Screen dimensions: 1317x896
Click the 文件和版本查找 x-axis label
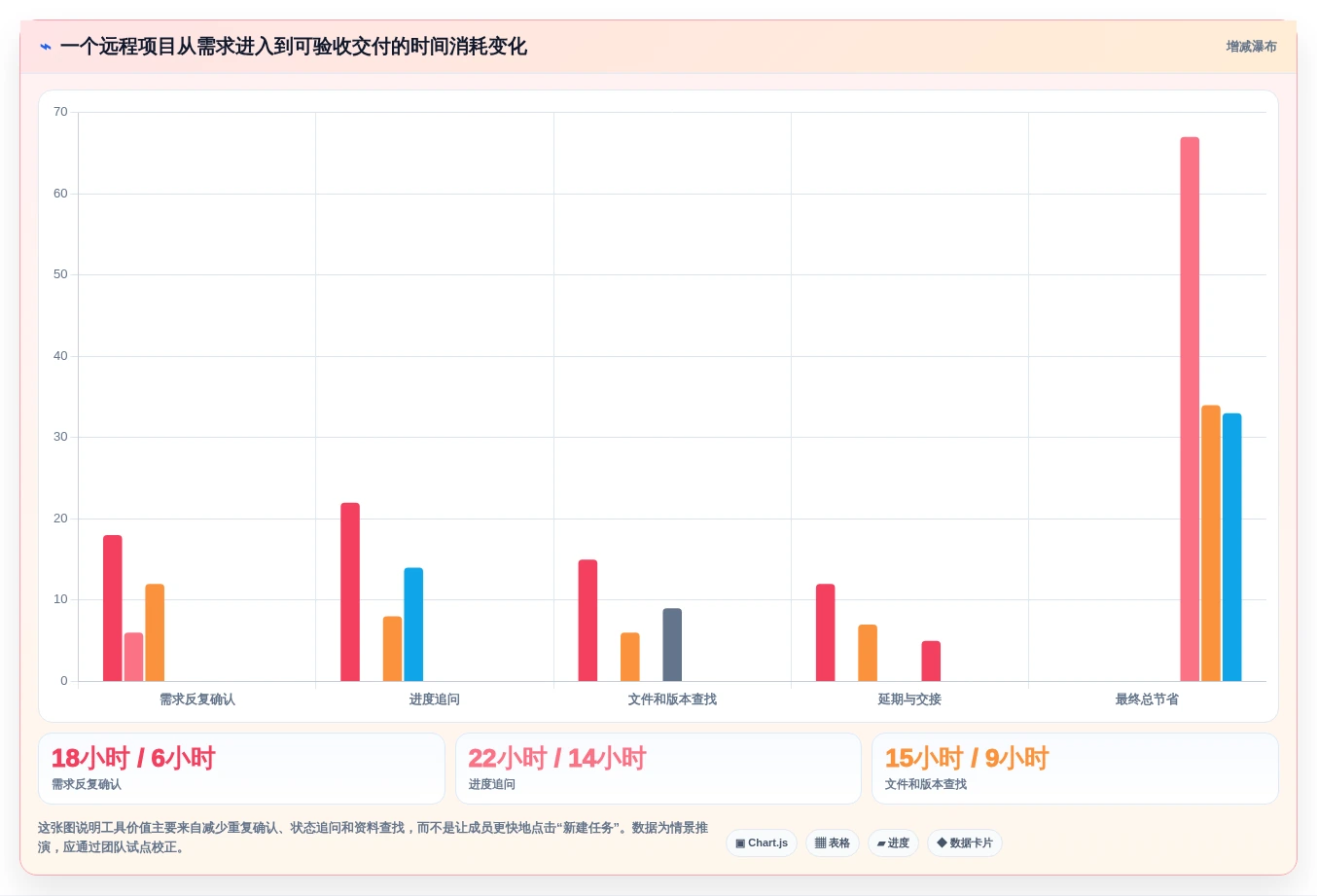coord(672,699)
